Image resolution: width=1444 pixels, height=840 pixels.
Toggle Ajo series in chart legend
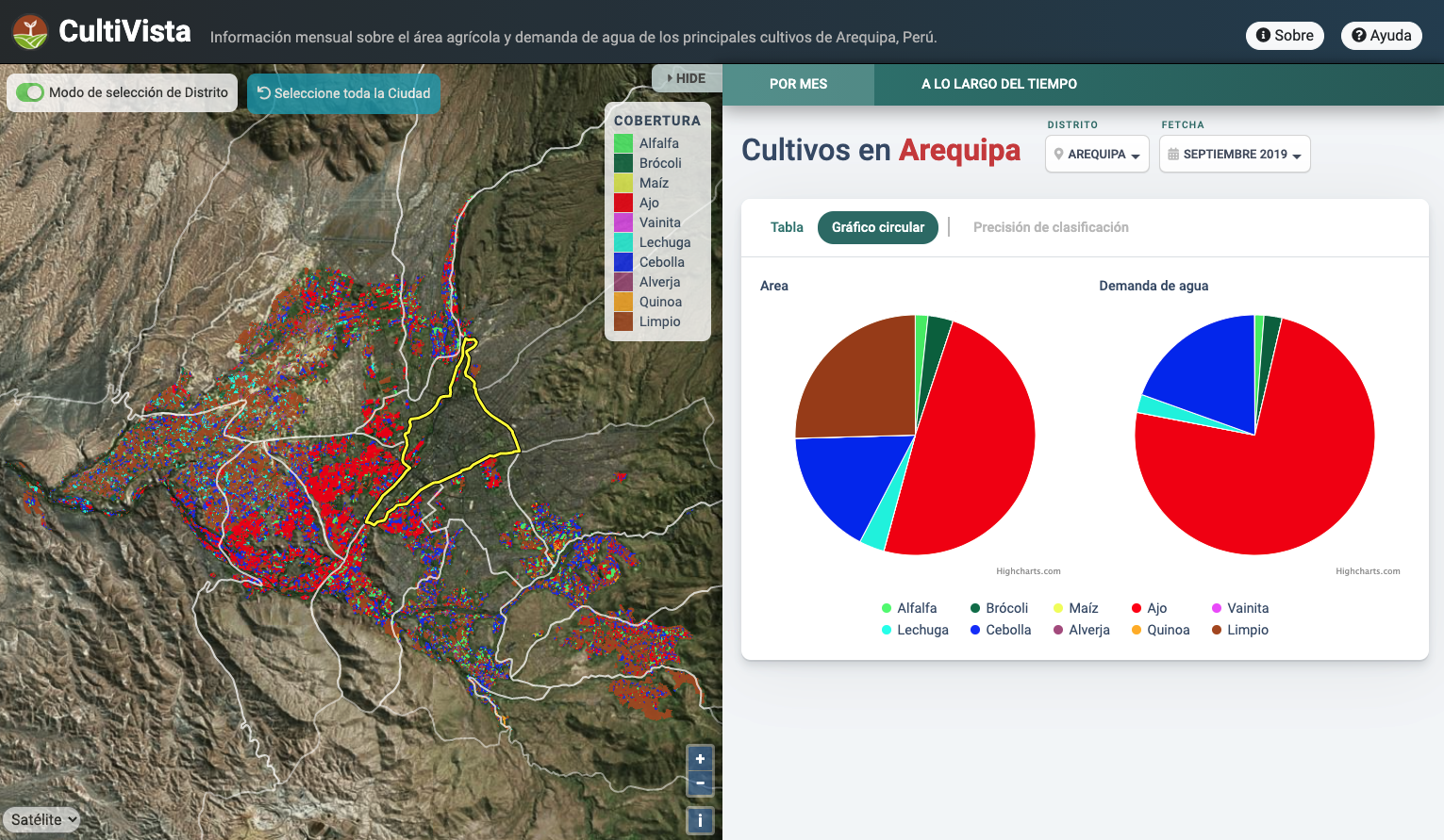[1149, 608]
